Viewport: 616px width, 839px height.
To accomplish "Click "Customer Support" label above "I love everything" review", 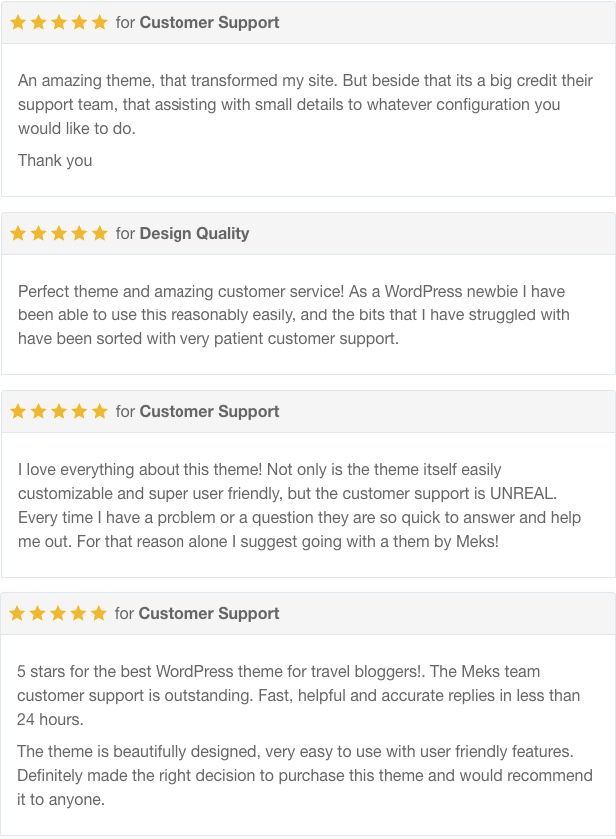I will coord(209,411).
